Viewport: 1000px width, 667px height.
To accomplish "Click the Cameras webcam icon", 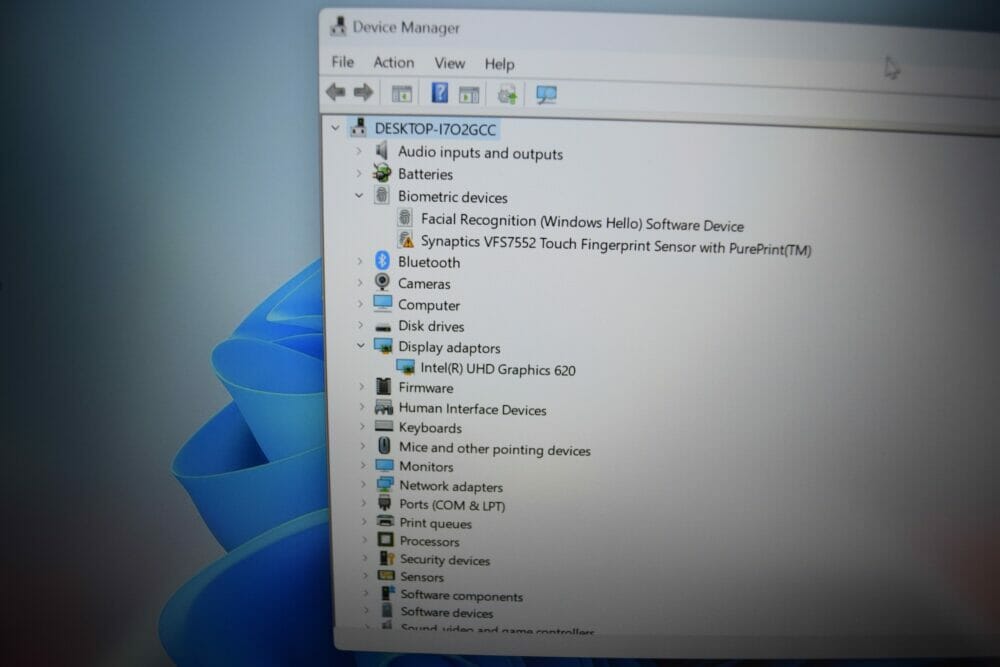I will pos(383,282).
